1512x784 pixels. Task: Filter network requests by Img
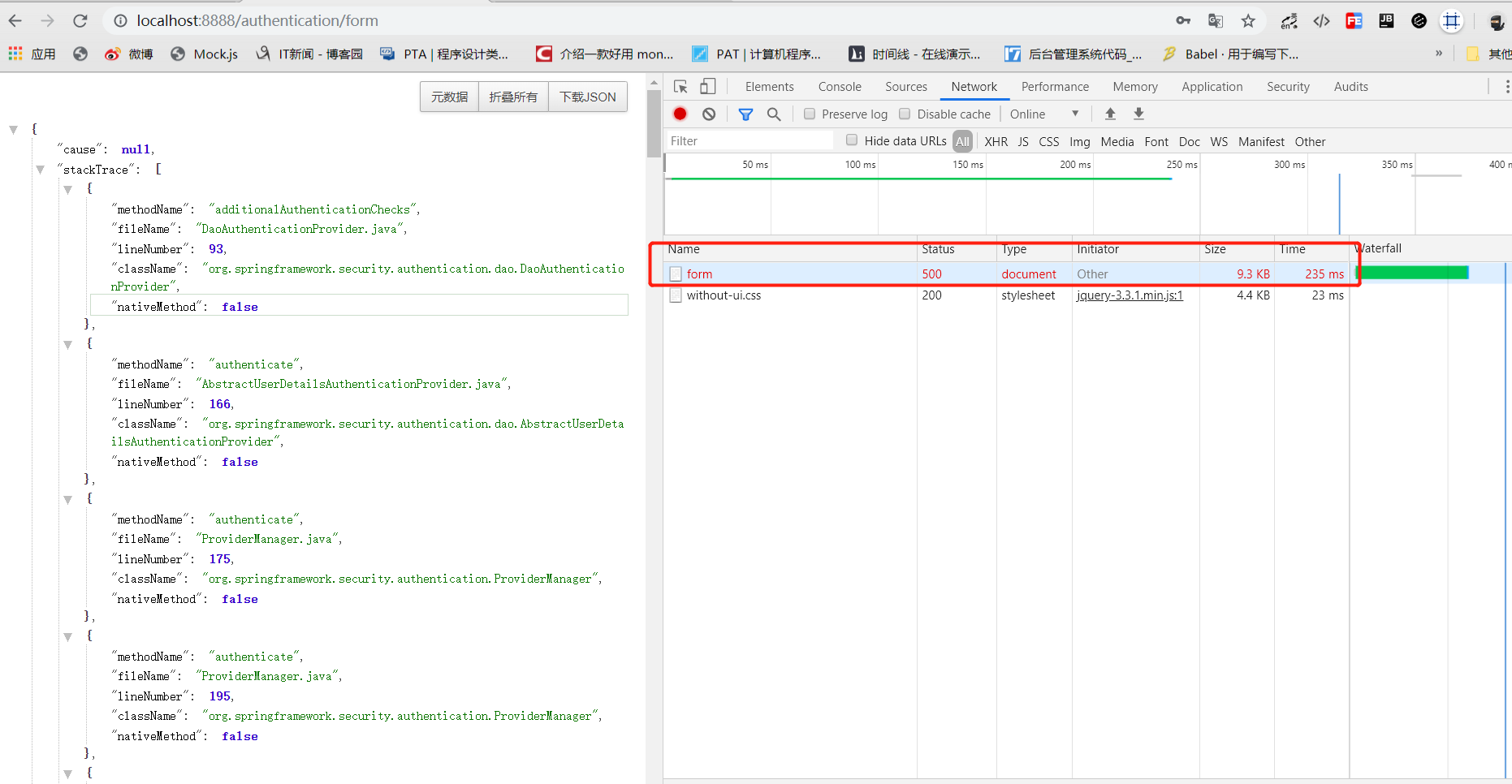pyautogui.click(x=1080, y=141)
